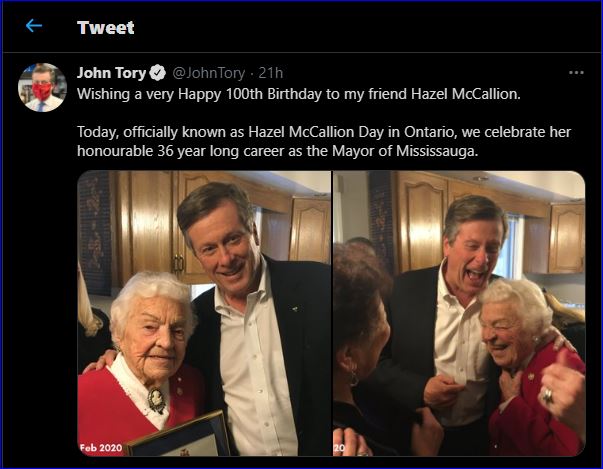Click the hoop earring in right photo
The height and width of the screenshot is (469, 603).
(353, 379)
